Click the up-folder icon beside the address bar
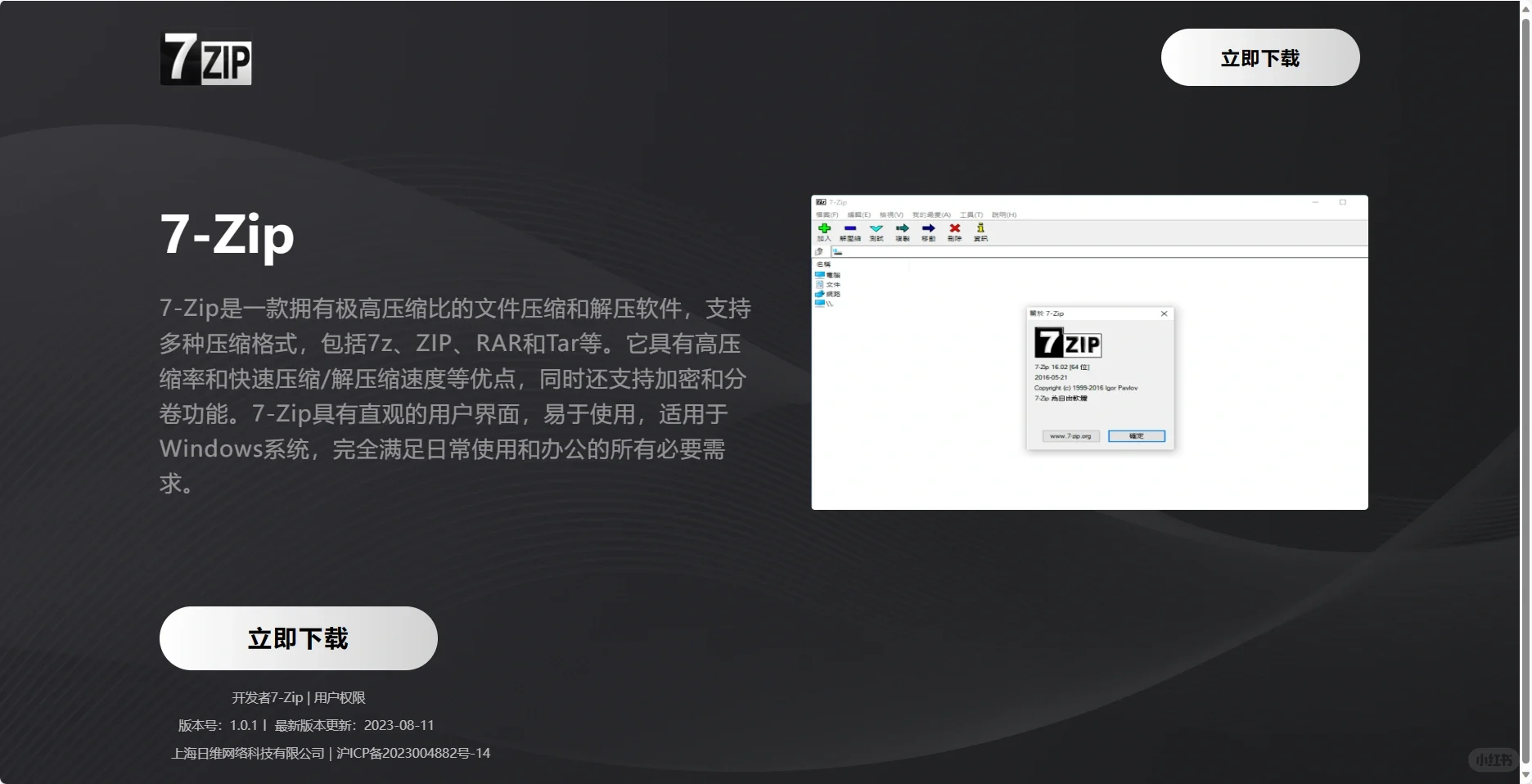This screenshot has height=784, width=1532. pyautogui.click(x=819, y=251)
